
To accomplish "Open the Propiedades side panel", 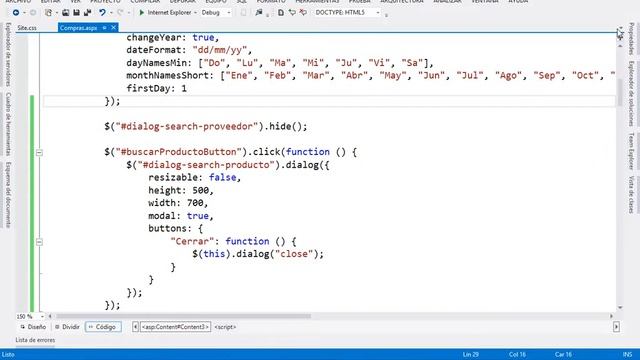I will point(631,39).
